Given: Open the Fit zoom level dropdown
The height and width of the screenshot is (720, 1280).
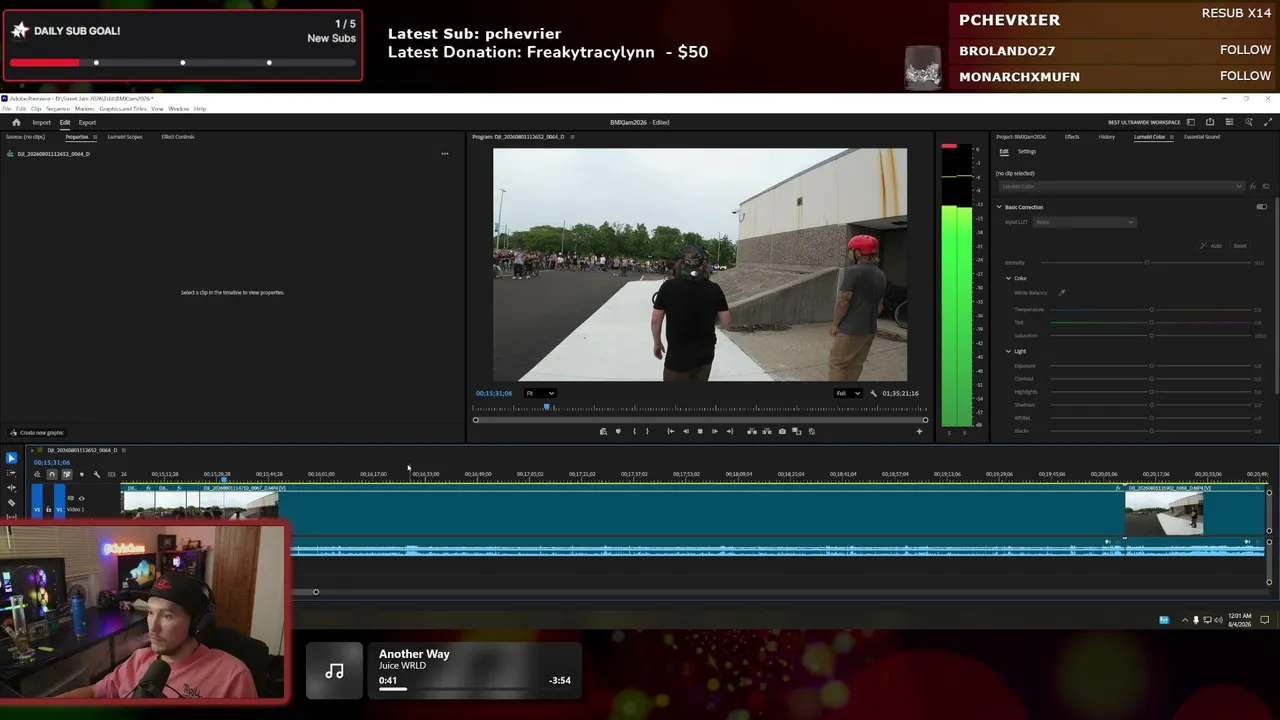Looking at the screenshot, I should pyautogui.click(x=540, y=393).
